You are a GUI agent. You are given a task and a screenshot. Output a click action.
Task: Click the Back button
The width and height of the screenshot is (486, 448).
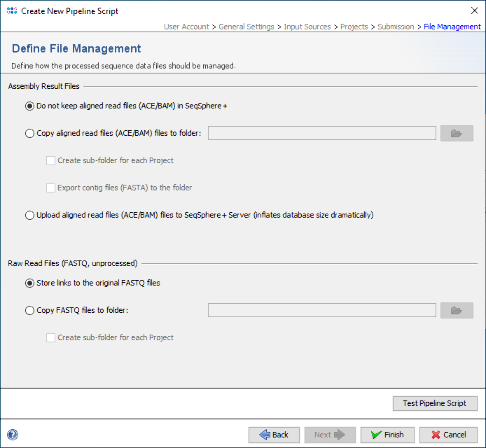pos(274,435)
